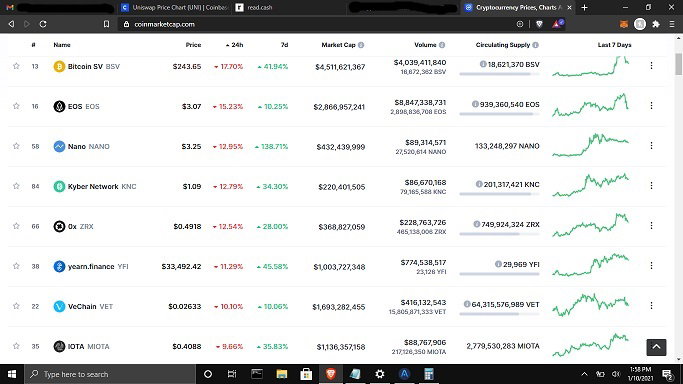683x384 pixels.
Task: Click the info icon next to Circulating Supply
Action: [x=535, y=45]
